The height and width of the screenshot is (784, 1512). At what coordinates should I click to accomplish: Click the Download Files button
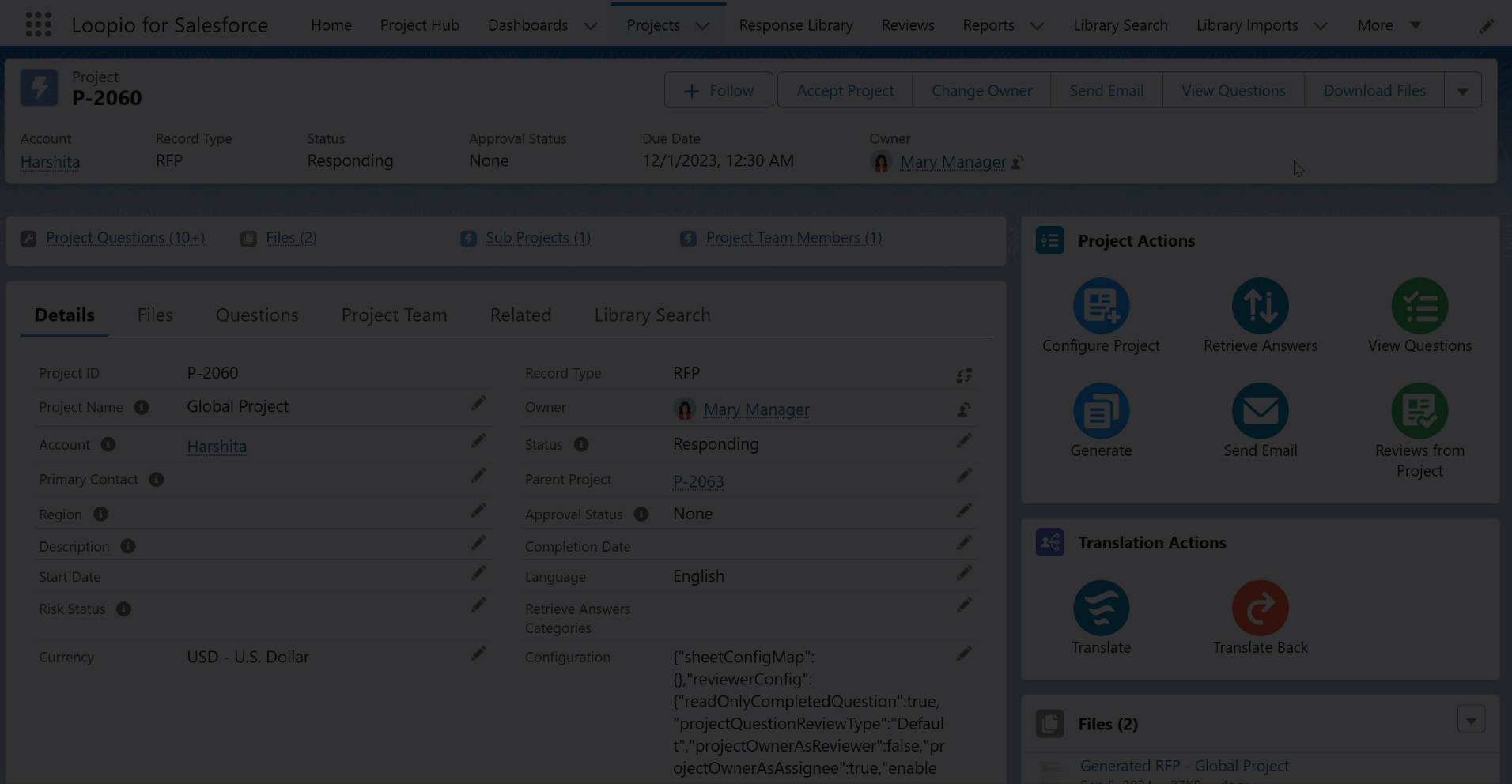1374,90
